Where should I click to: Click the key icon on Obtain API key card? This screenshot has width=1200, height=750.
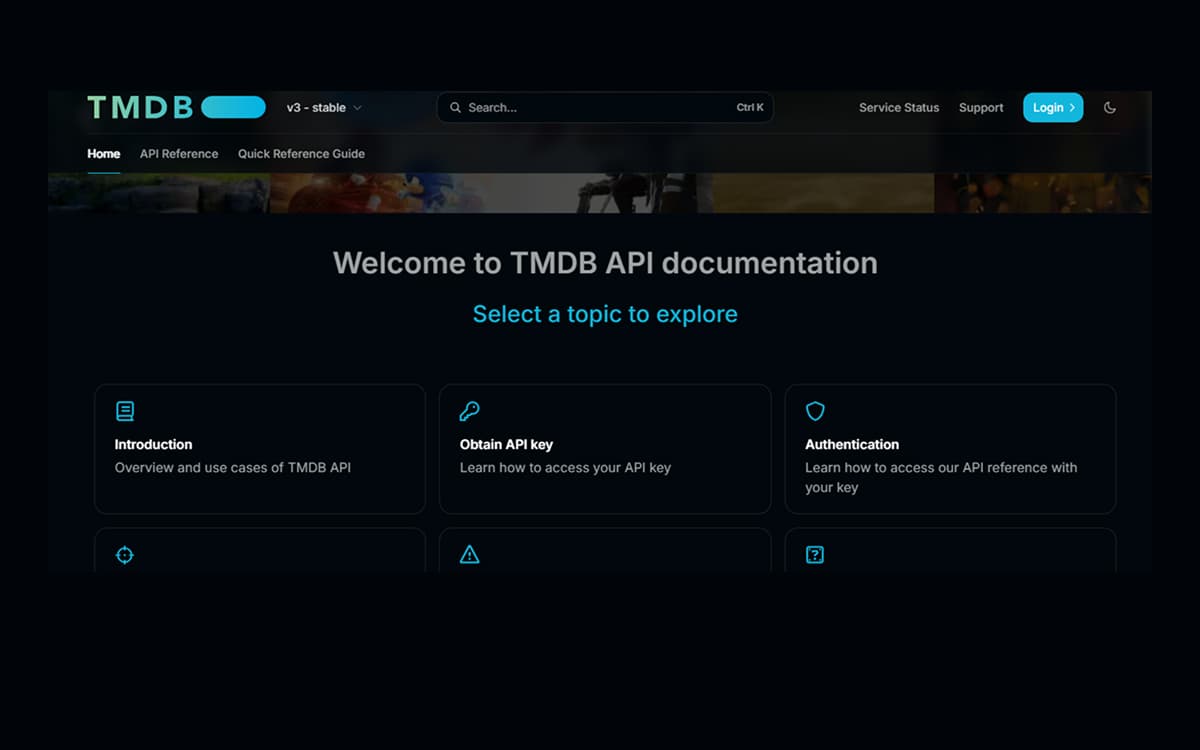click(x=470, y=411)
